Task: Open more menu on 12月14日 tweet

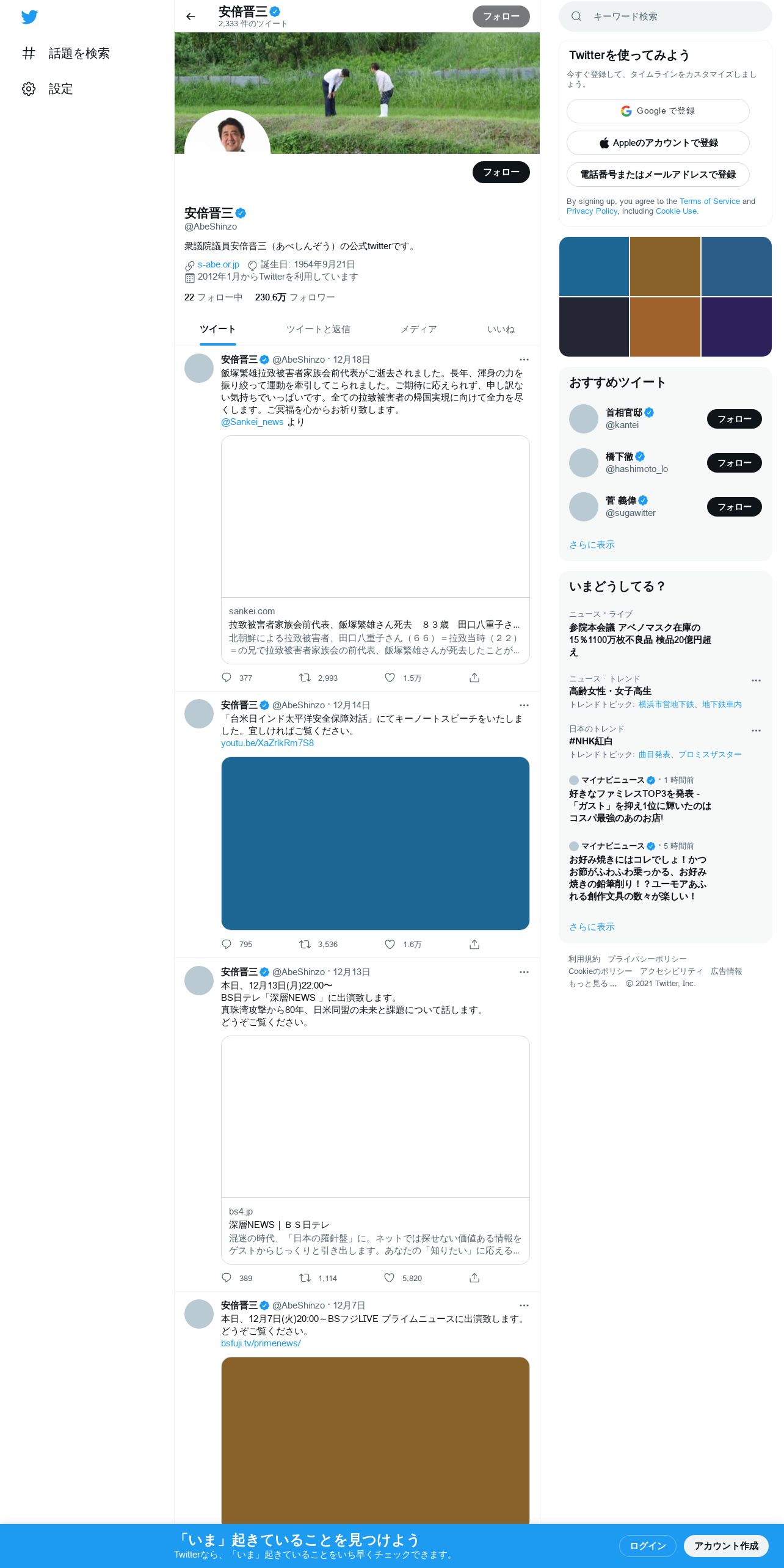Action: (x=524, y=705)
